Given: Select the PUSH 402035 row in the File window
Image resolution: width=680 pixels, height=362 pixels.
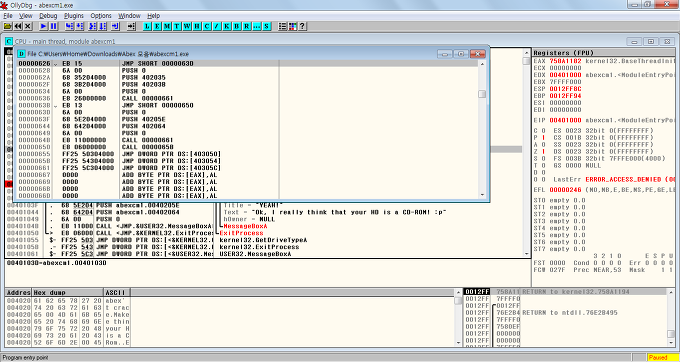Looking at the screenshot, I should tap(247, 78).
